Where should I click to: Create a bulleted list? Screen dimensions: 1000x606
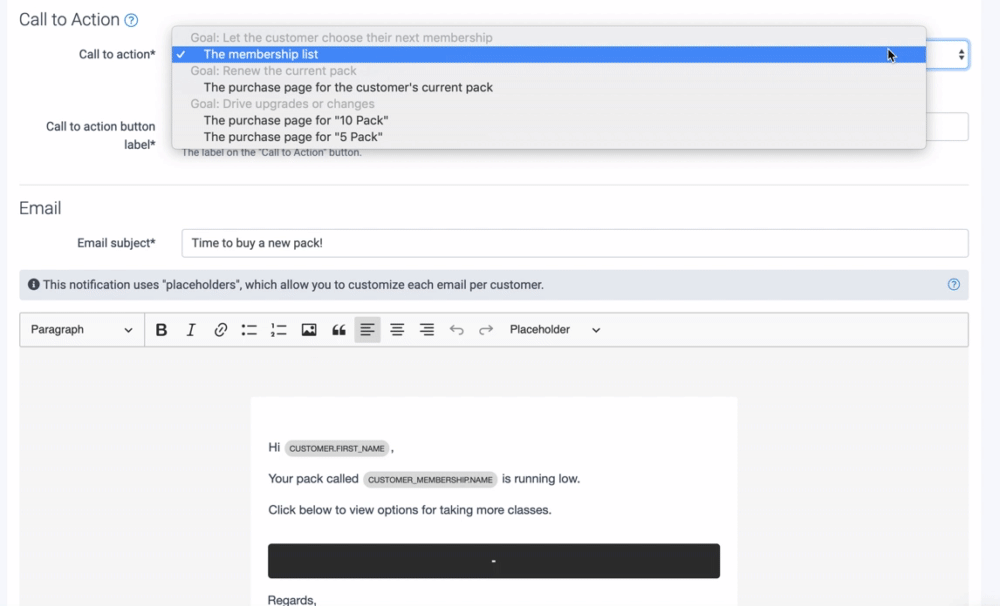click(250, 330)
